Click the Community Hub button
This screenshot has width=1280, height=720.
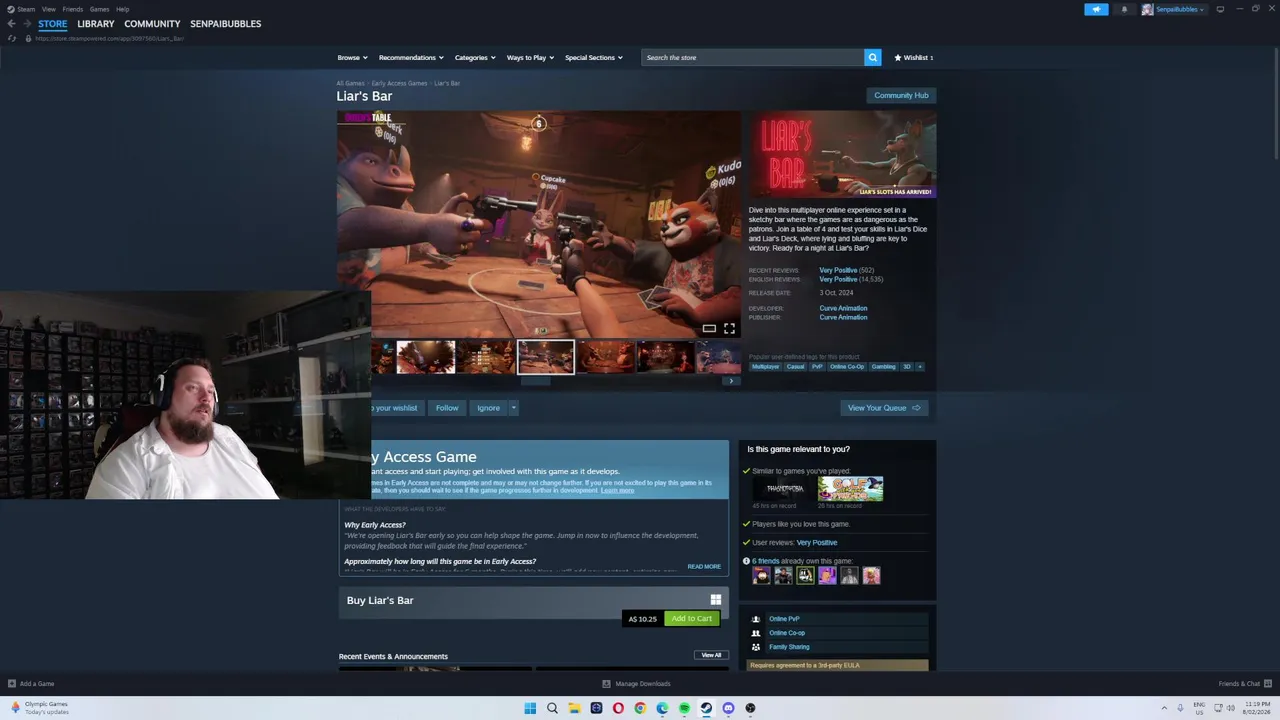[x=901, y=95]
